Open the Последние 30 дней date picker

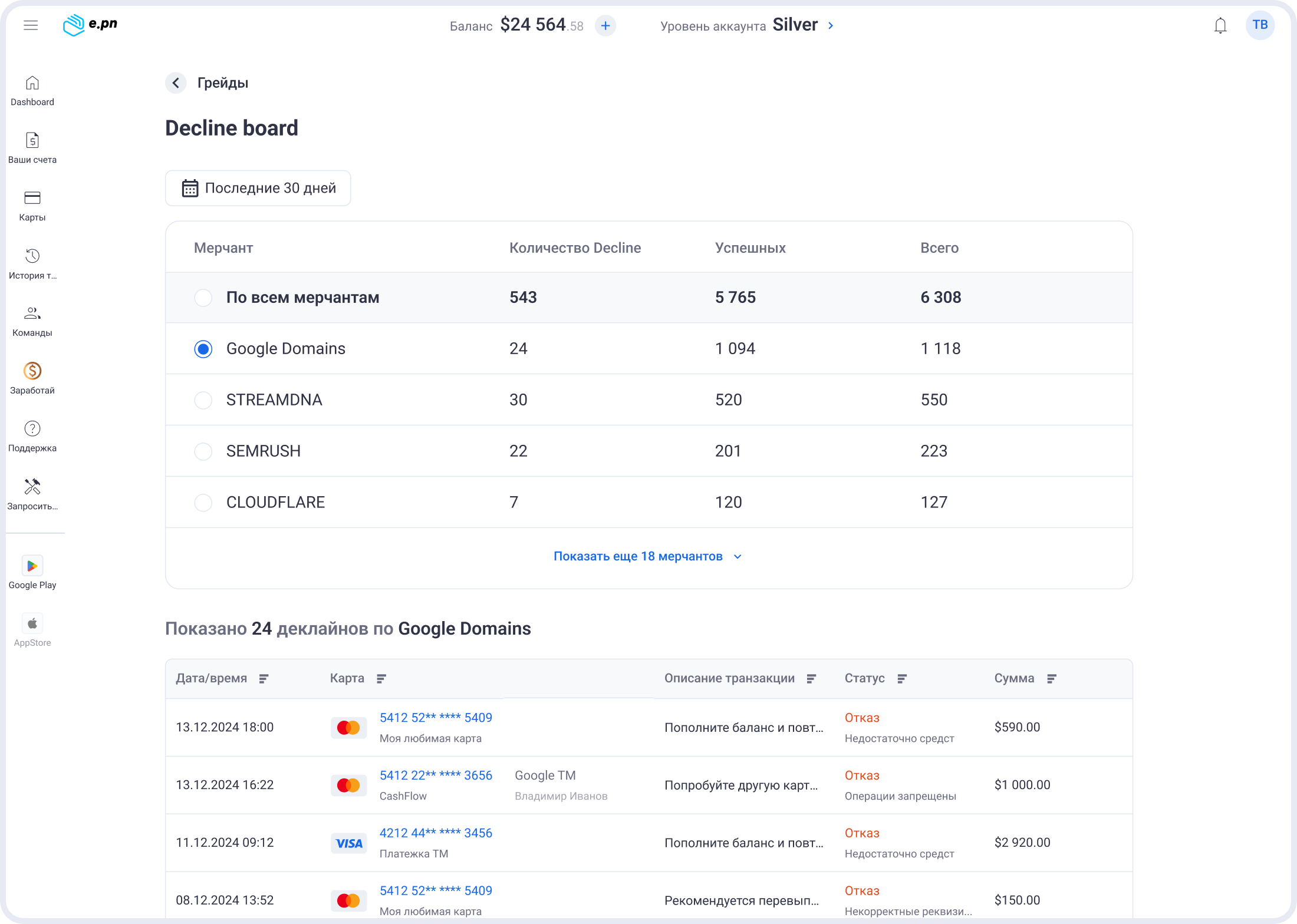coord(258,188)
